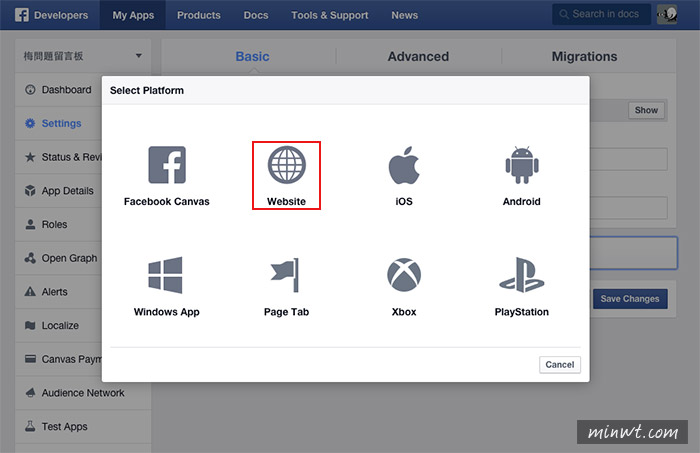Open the Open Graph sidebar label
This screenshot has height=453, width=700.
[x=69, y=258]
